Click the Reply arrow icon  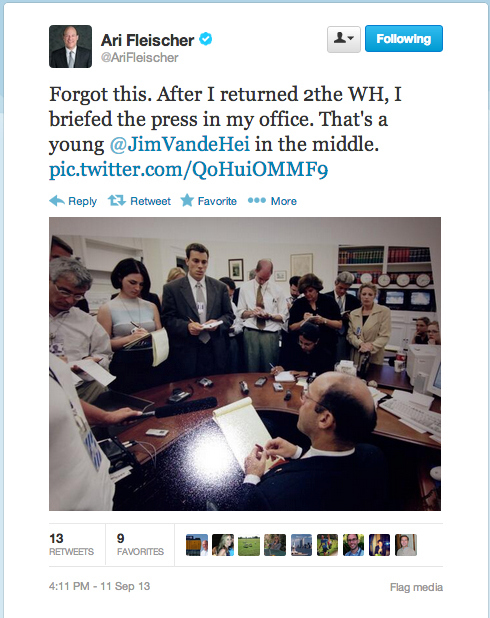[57, 201]
